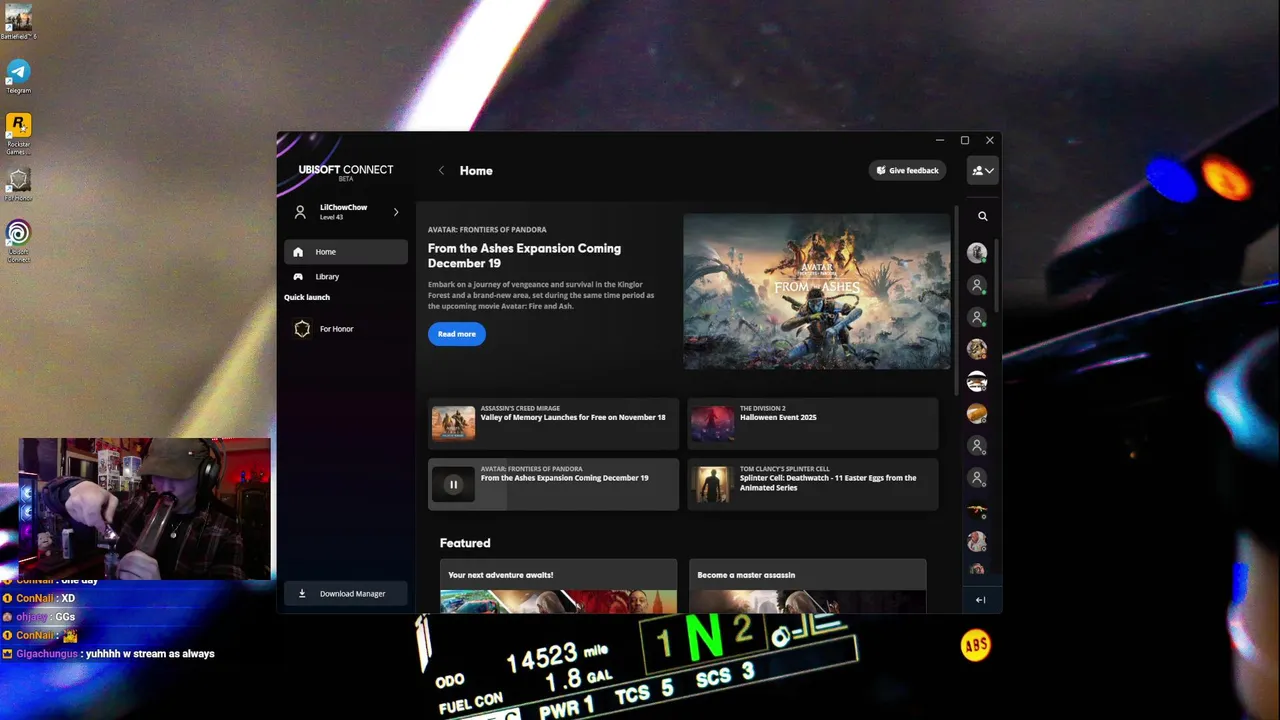Open the Avatar From the Ashes banner image
Viewport: 1280px width, 720px height.
816,291
